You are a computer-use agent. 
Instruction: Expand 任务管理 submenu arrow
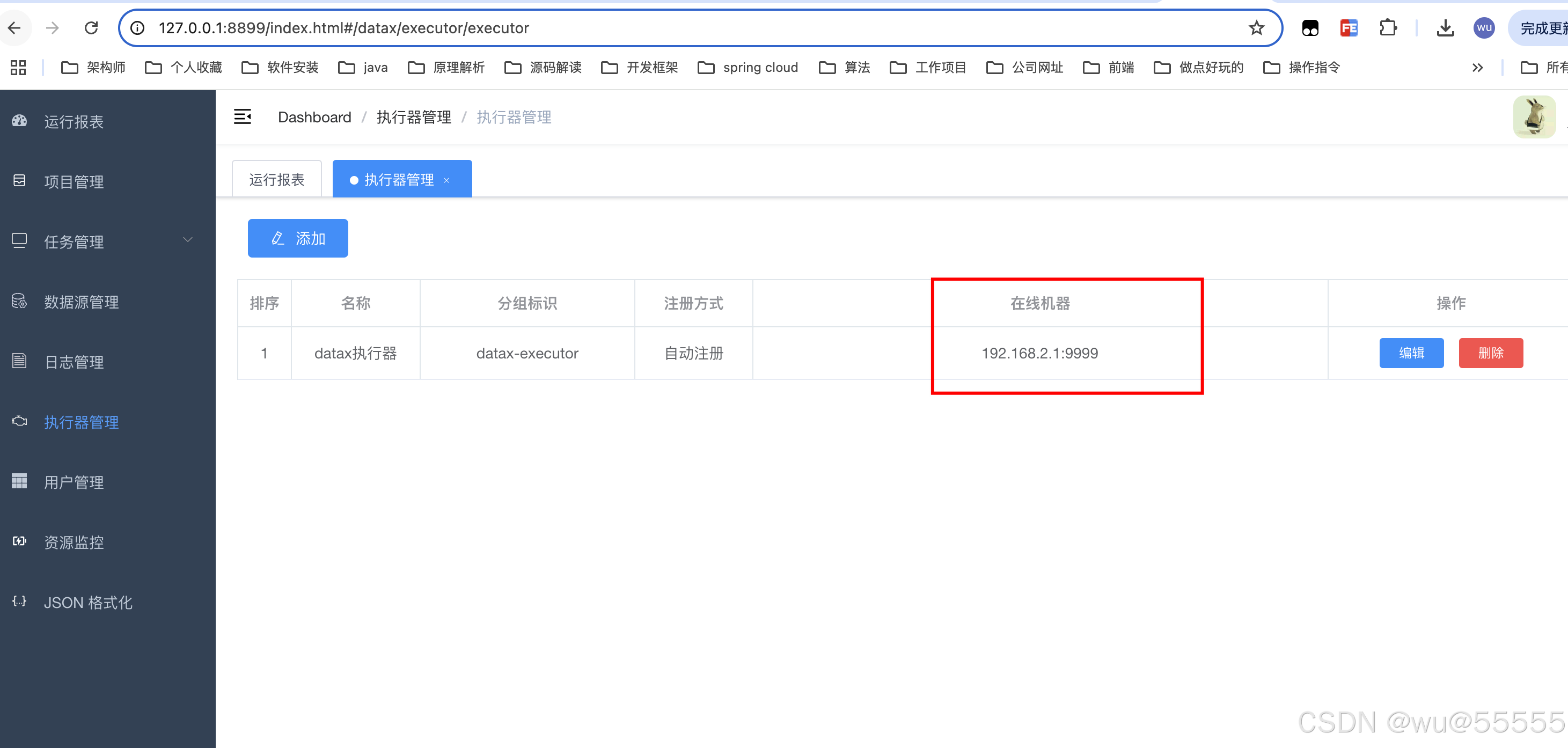[x=188, y=240]
